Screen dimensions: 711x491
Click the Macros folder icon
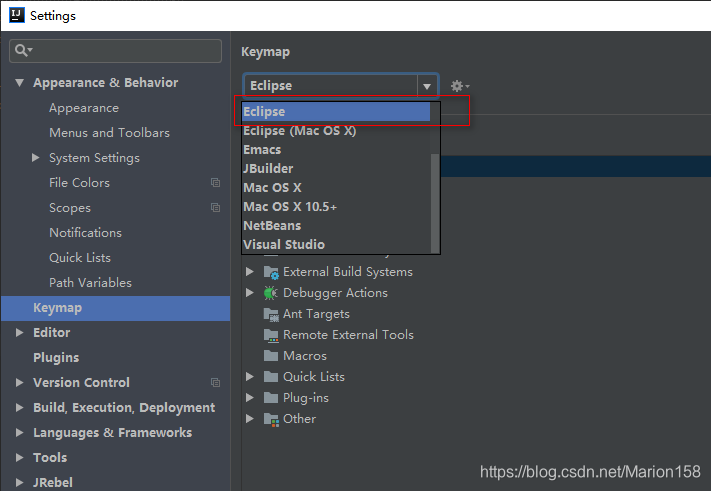[271, 355]
